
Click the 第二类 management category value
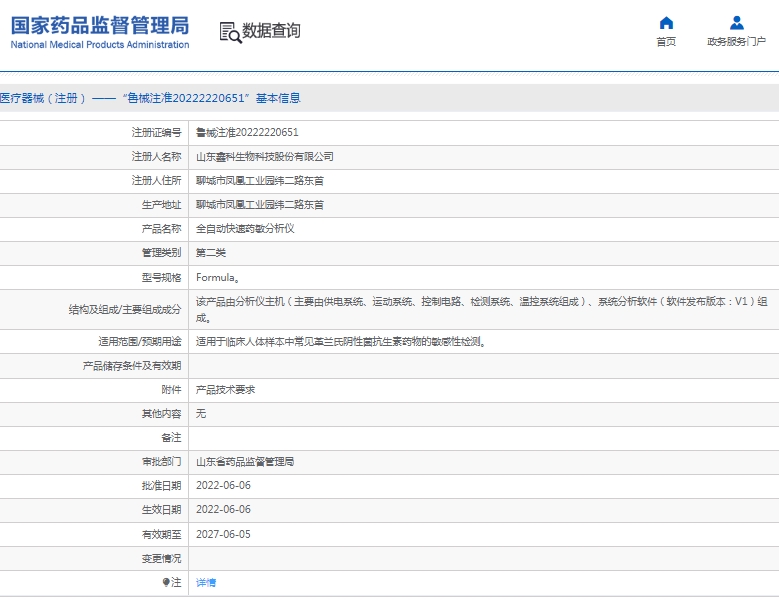210,253
